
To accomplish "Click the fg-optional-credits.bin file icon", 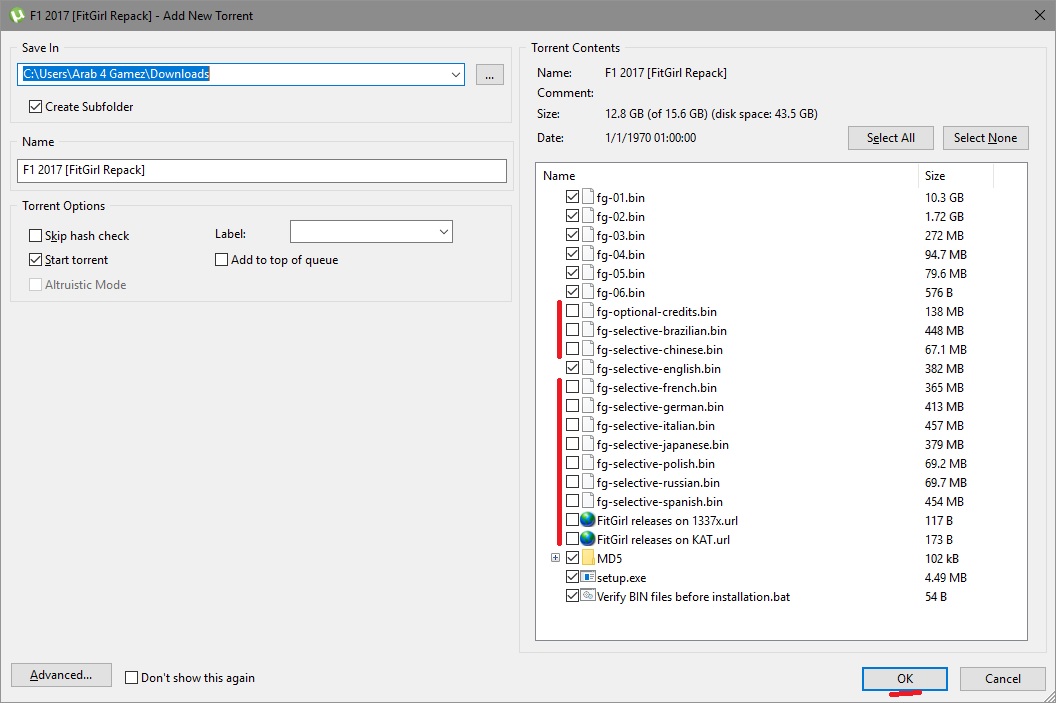I will click(x=588, y=311).
